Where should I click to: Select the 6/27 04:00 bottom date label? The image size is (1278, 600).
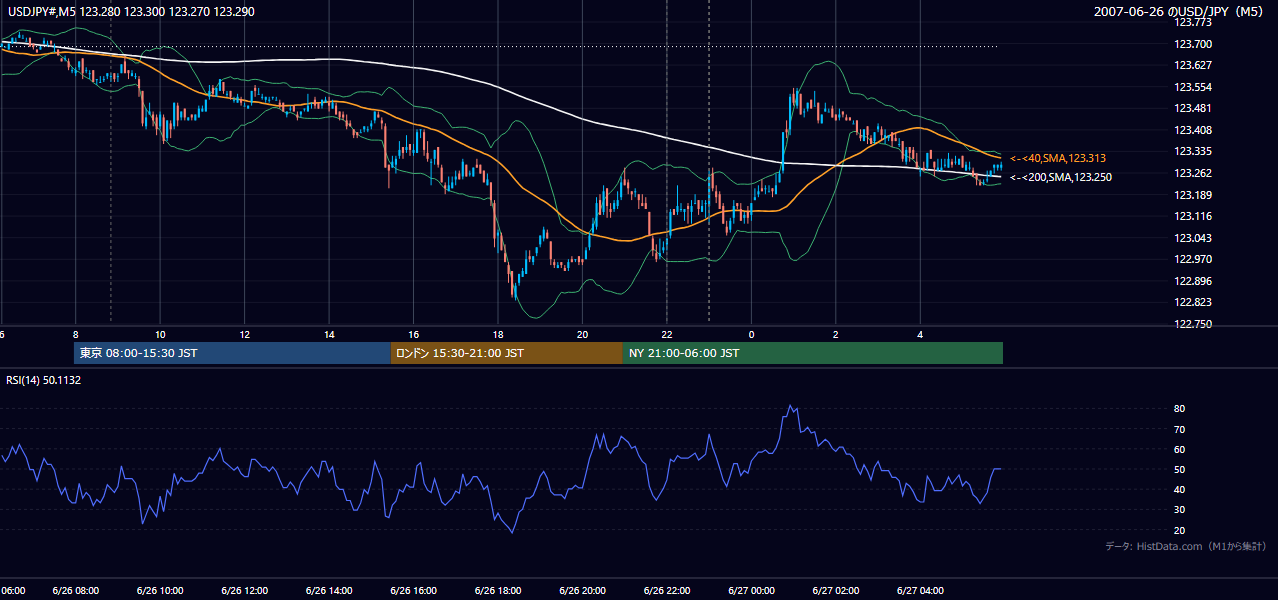pos(920,591)
